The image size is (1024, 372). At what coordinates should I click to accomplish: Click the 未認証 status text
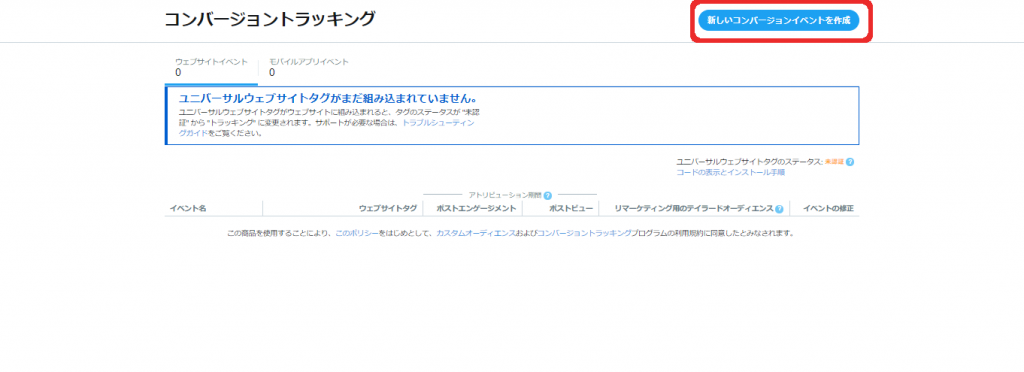tap(835, 162)
